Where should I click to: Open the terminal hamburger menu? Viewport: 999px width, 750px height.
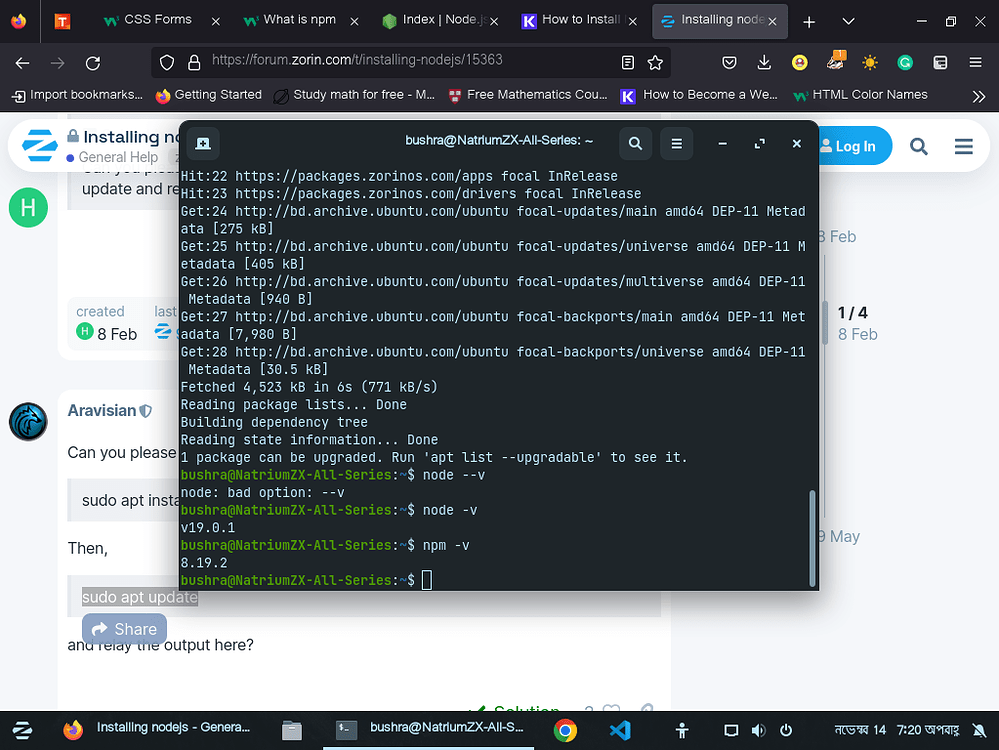point(676,143)
